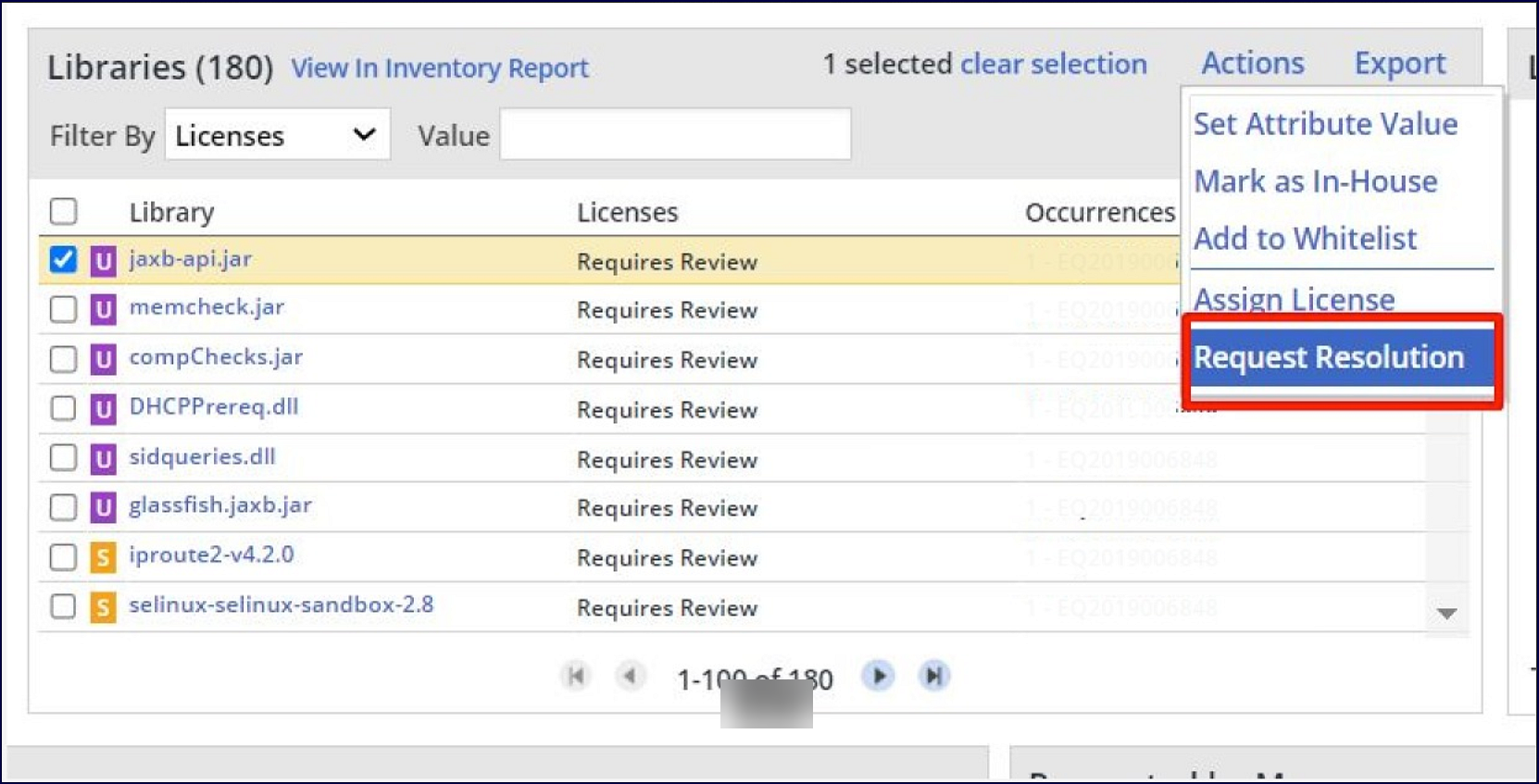Open the Filter By Licenses dropdown
The image size is (1539, 784).
point(277,135)
